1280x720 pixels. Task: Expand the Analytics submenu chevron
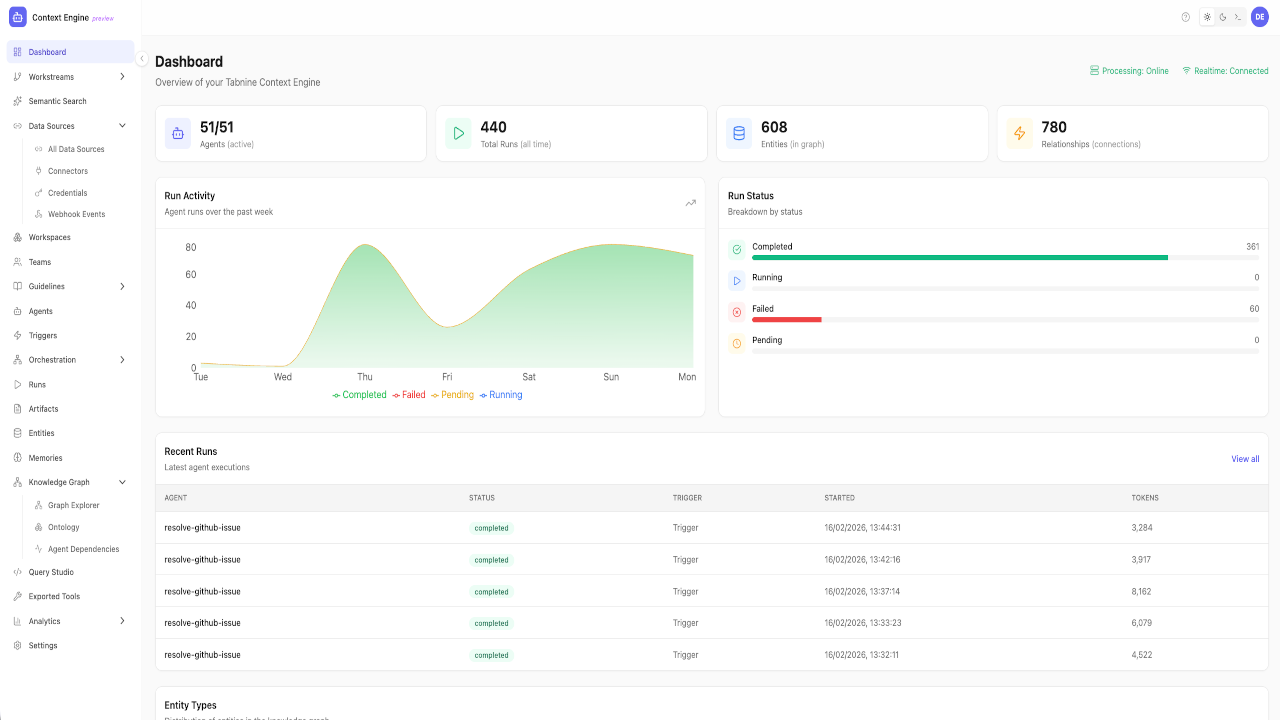tap(122, 621)
